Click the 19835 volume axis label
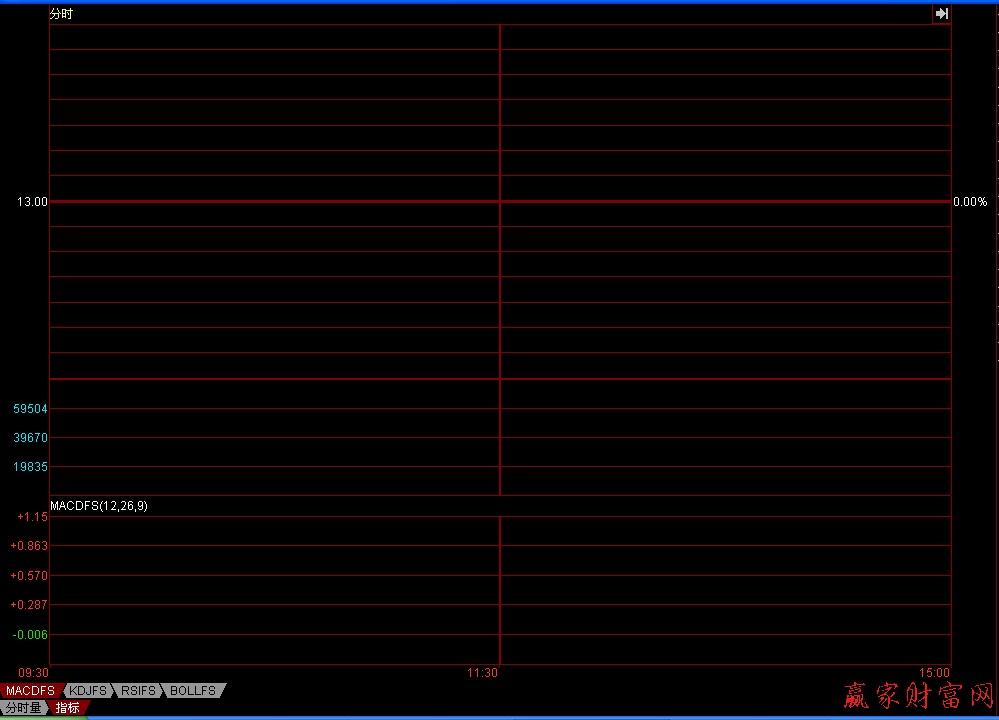The width and height of the screenshot is (999, 720). [30, 467]
